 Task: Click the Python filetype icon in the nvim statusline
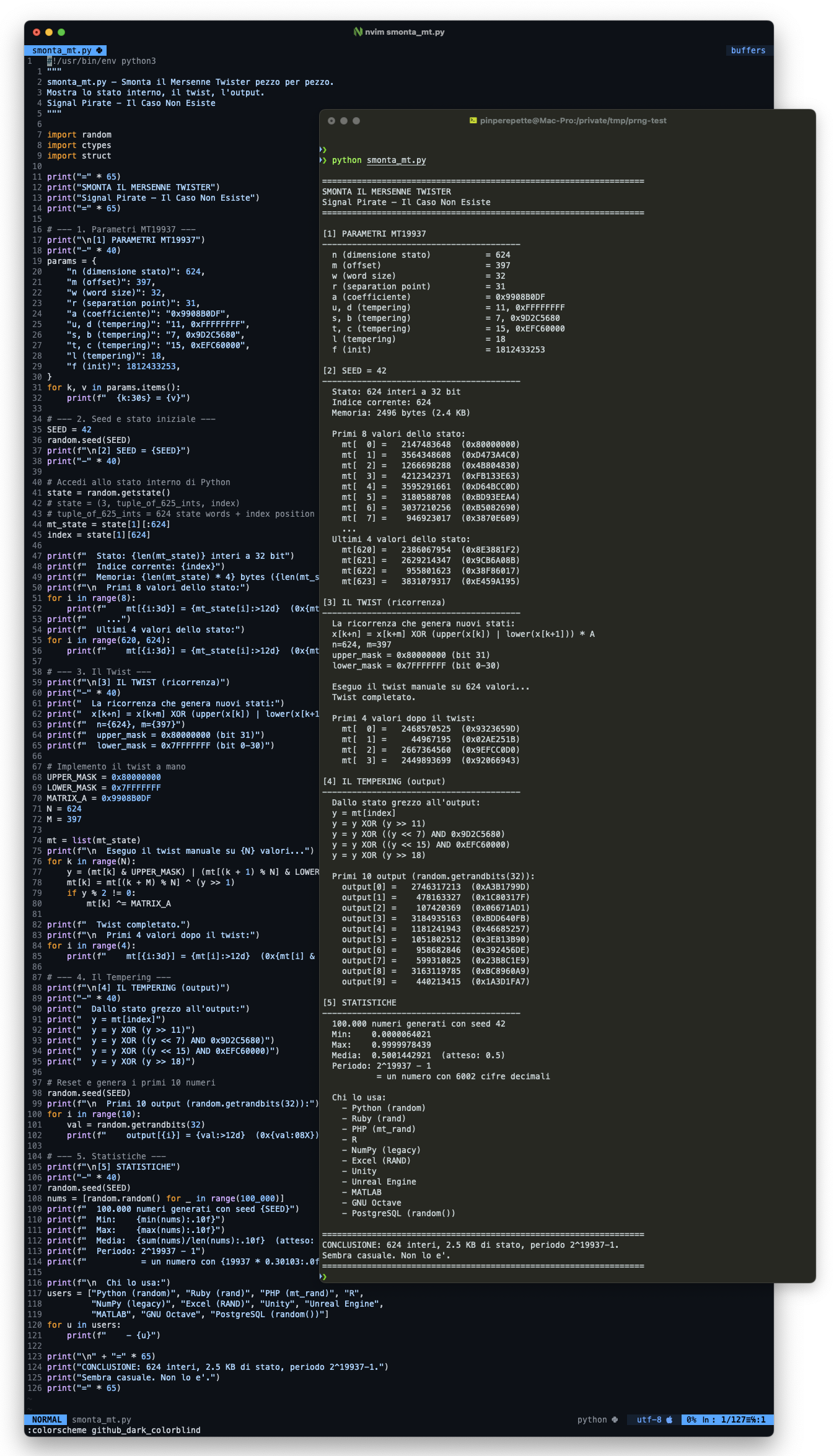(x=615, y=1419)
